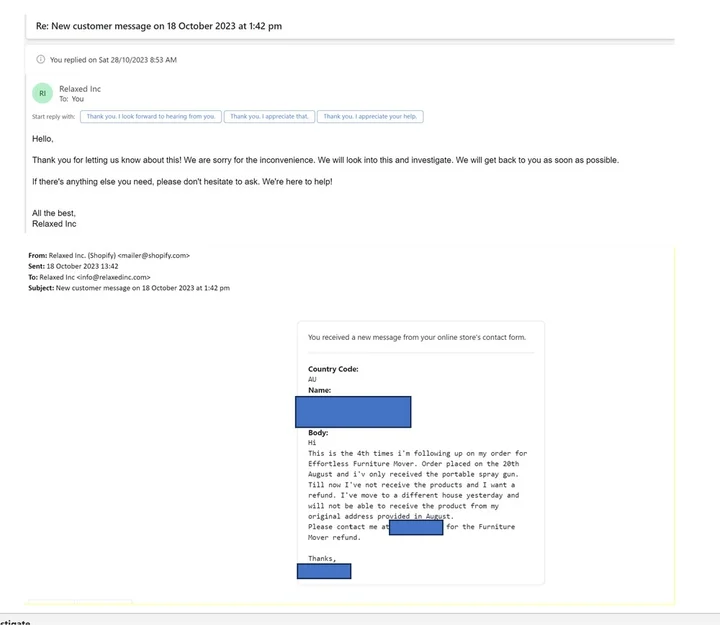Choose reply 'Thank you. I look forward to hearing from you.'
Viewport: 720px width, 625px height.
coord(151,117)
